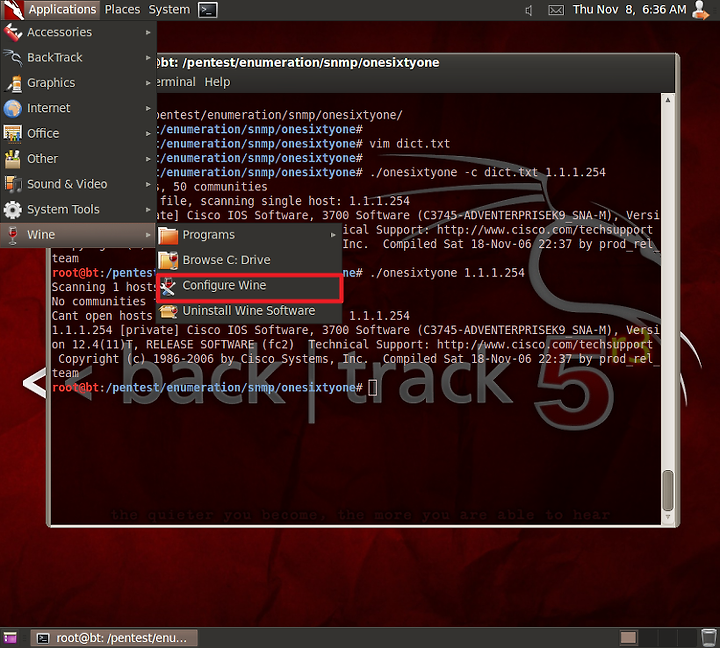Expand Graphics submenu arrow

[148, 83]
